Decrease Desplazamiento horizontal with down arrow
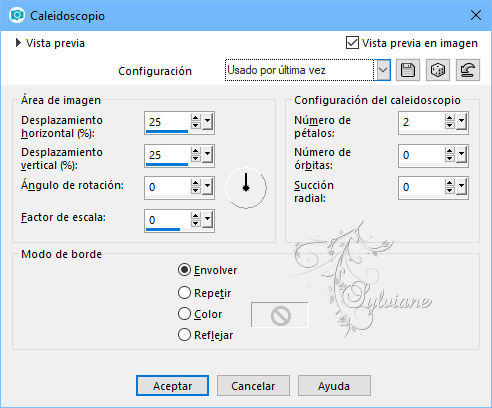 point(195,126)
